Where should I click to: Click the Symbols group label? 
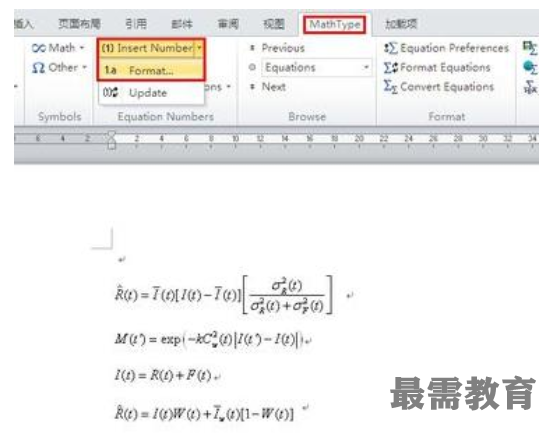pos(59,117)
